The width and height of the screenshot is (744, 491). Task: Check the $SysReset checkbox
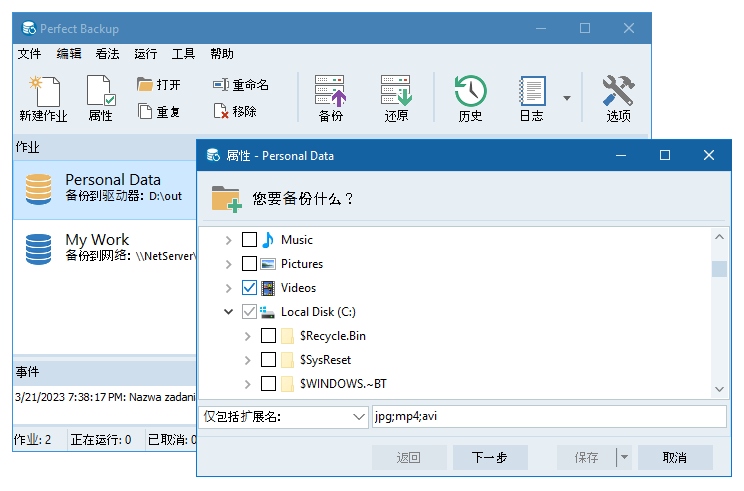(269, 360)
